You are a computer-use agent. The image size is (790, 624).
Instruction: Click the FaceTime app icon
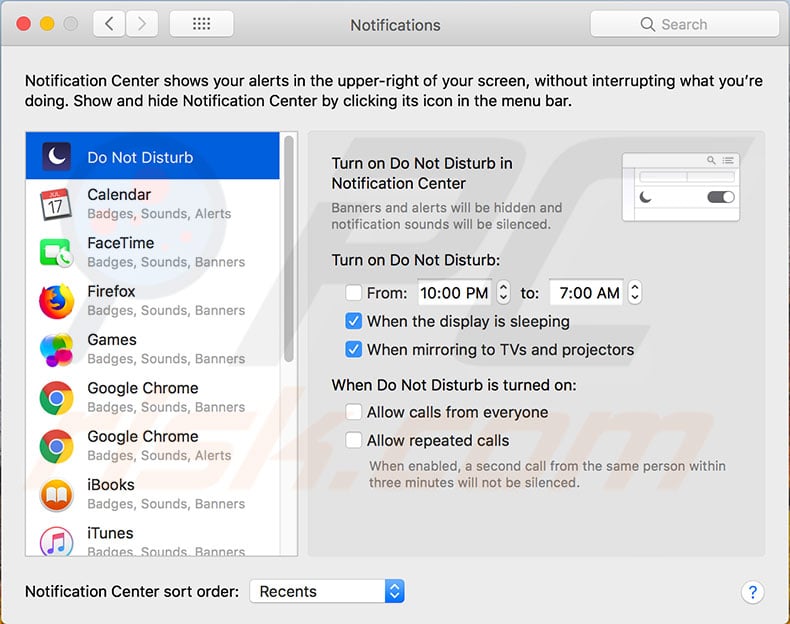56,252
